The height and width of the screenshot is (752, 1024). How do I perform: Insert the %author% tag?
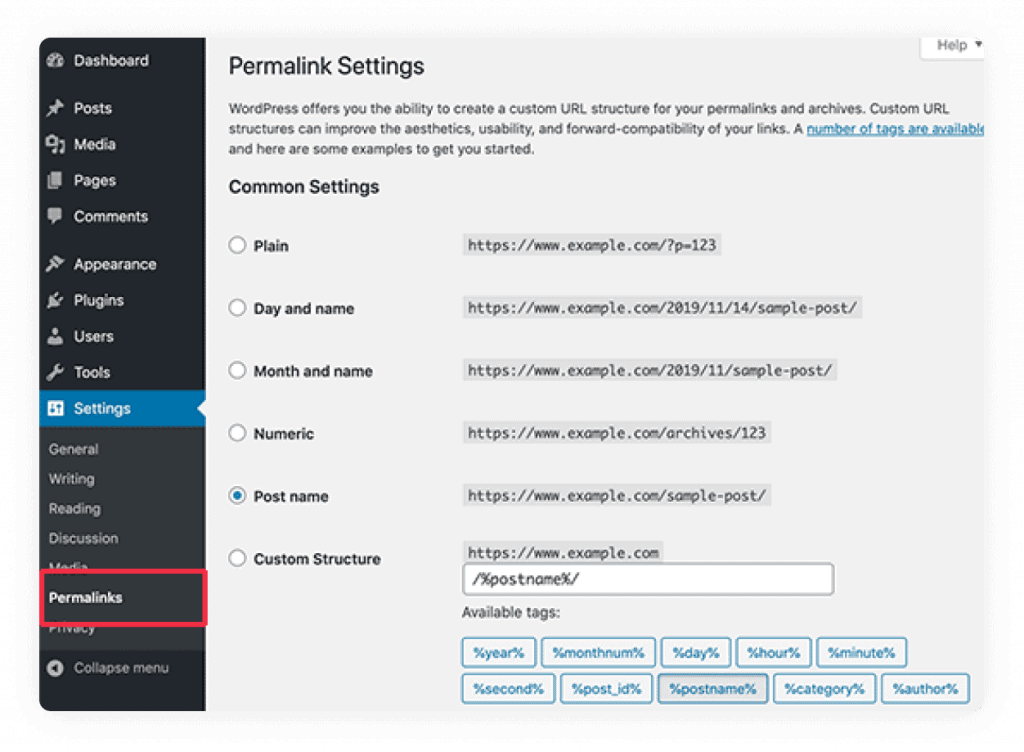925,689
